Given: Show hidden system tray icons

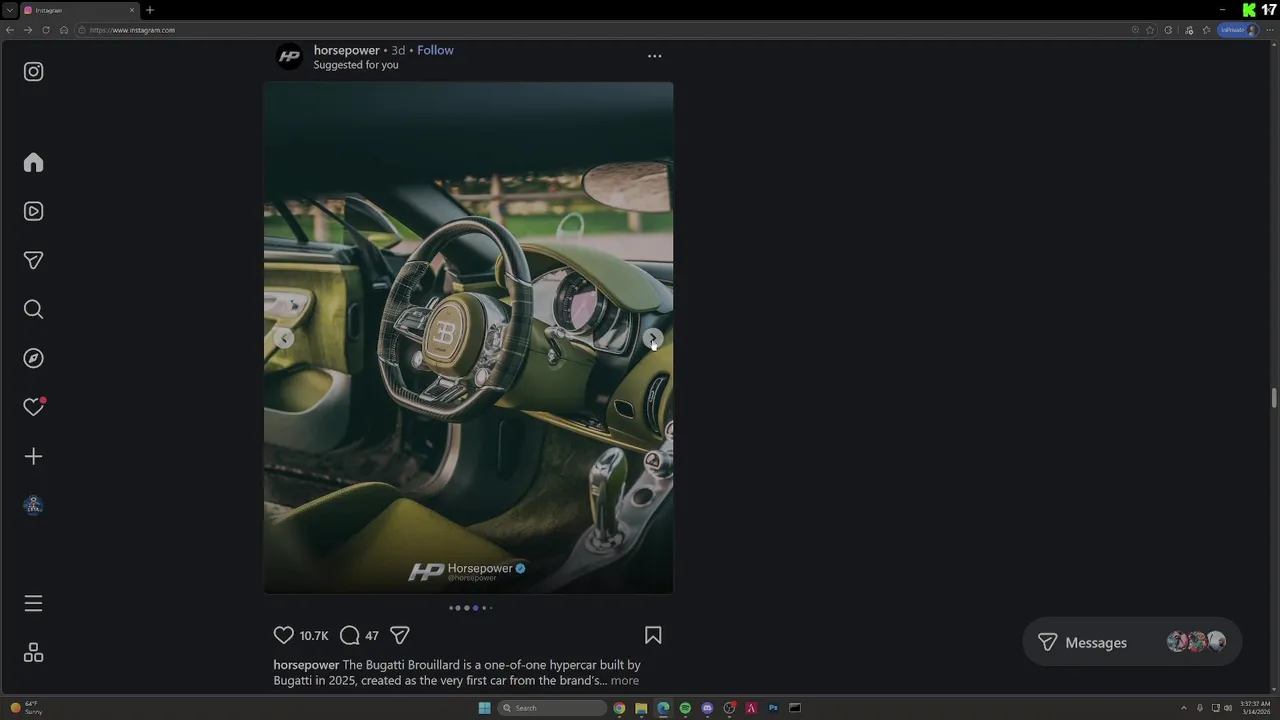Looking at the screenshot, I should coord(1184,708).
